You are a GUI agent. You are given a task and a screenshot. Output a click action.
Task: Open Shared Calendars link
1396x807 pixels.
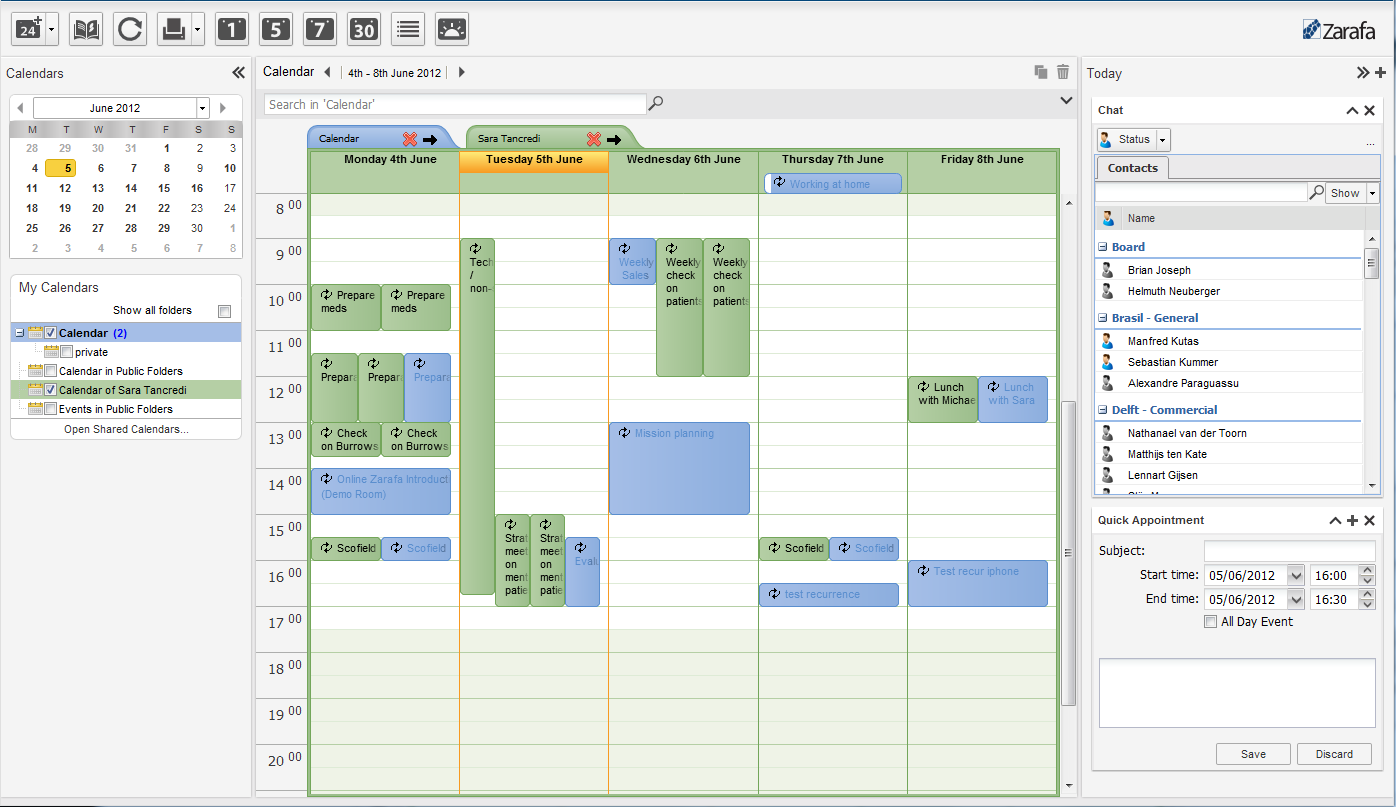[x=125, y=428]
